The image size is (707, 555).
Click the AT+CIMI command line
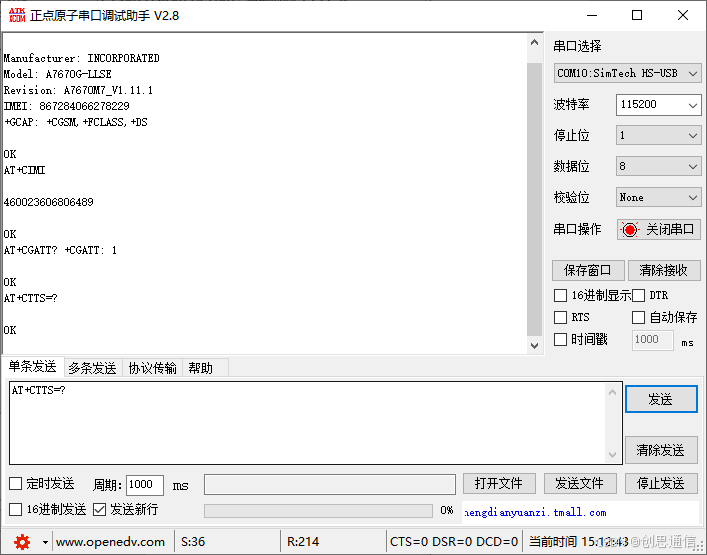(24, 170)
